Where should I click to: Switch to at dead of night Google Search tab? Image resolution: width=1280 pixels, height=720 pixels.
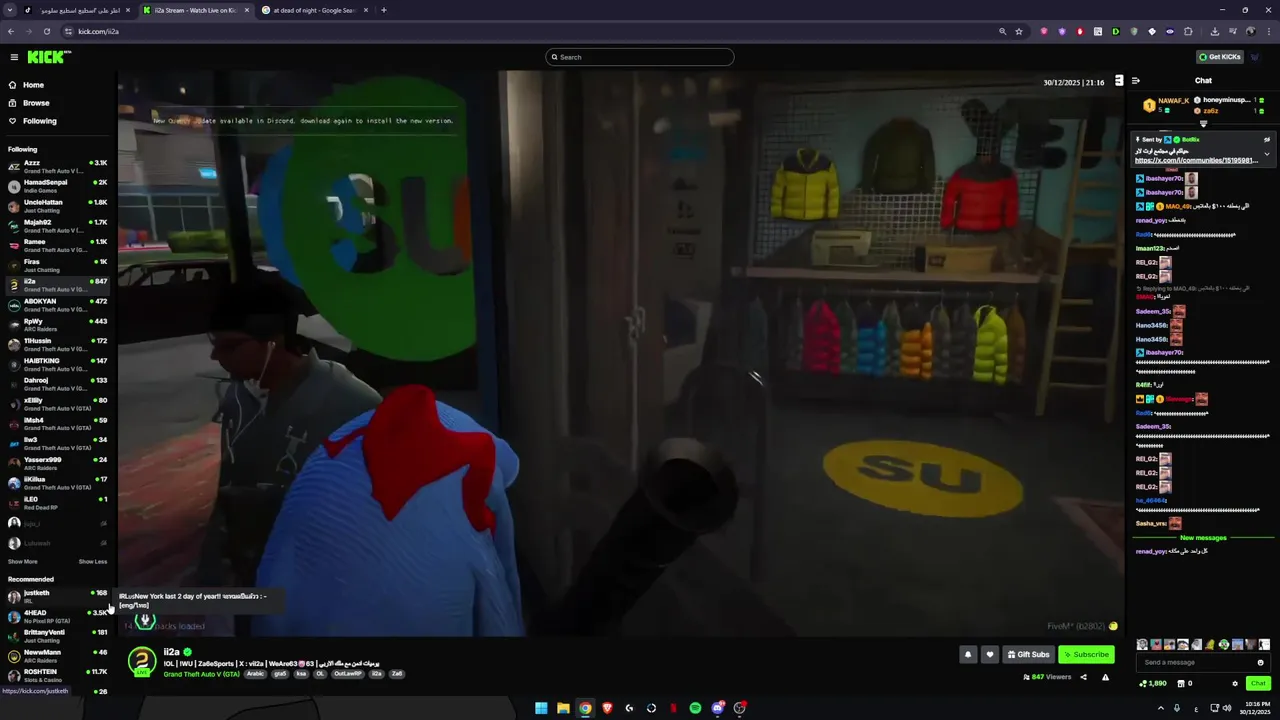tap(313, 10)
